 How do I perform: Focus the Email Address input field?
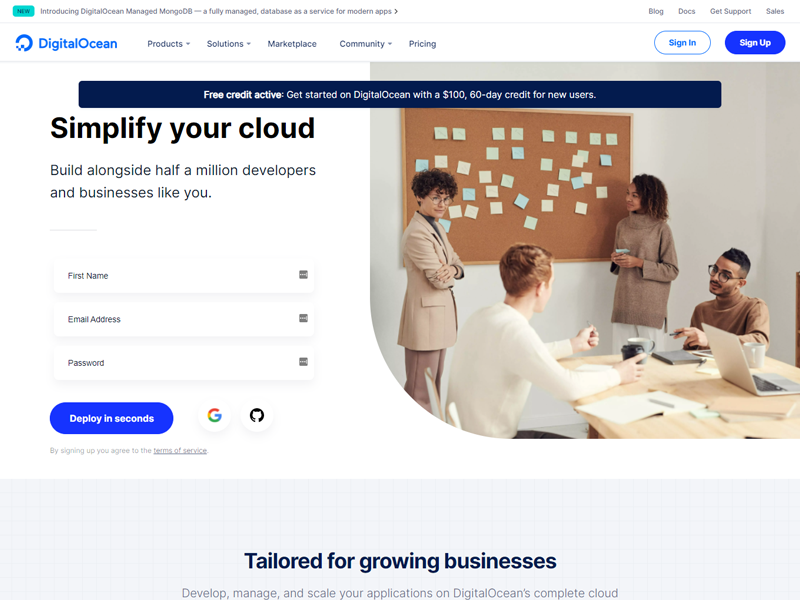(x=184, y=319)
